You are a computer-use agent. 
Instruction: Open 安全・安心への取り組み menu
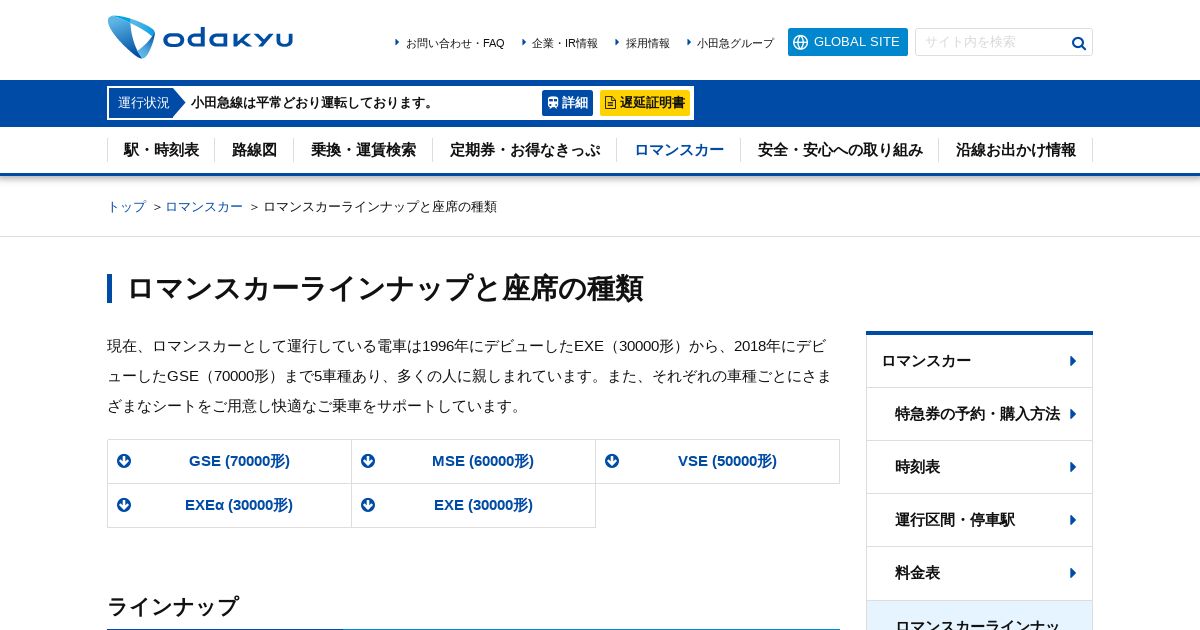840,150
